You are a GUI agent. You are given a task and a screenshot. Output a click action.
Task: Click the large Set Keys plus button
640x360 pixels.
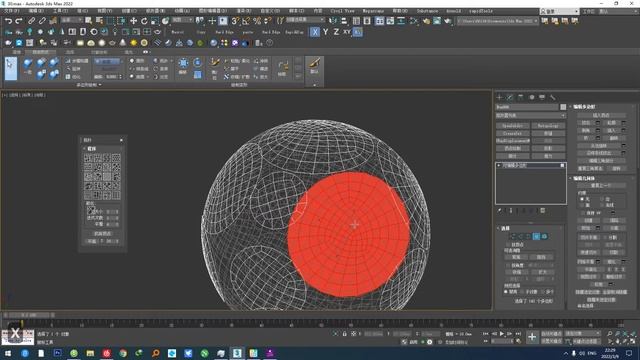(532, 337)
